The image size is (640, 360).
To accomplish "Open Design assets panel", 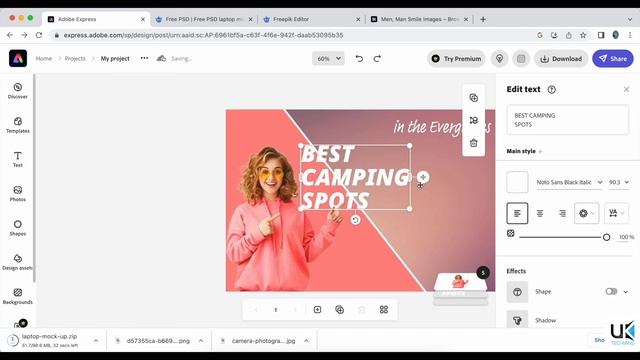I will tap(18, 262).
